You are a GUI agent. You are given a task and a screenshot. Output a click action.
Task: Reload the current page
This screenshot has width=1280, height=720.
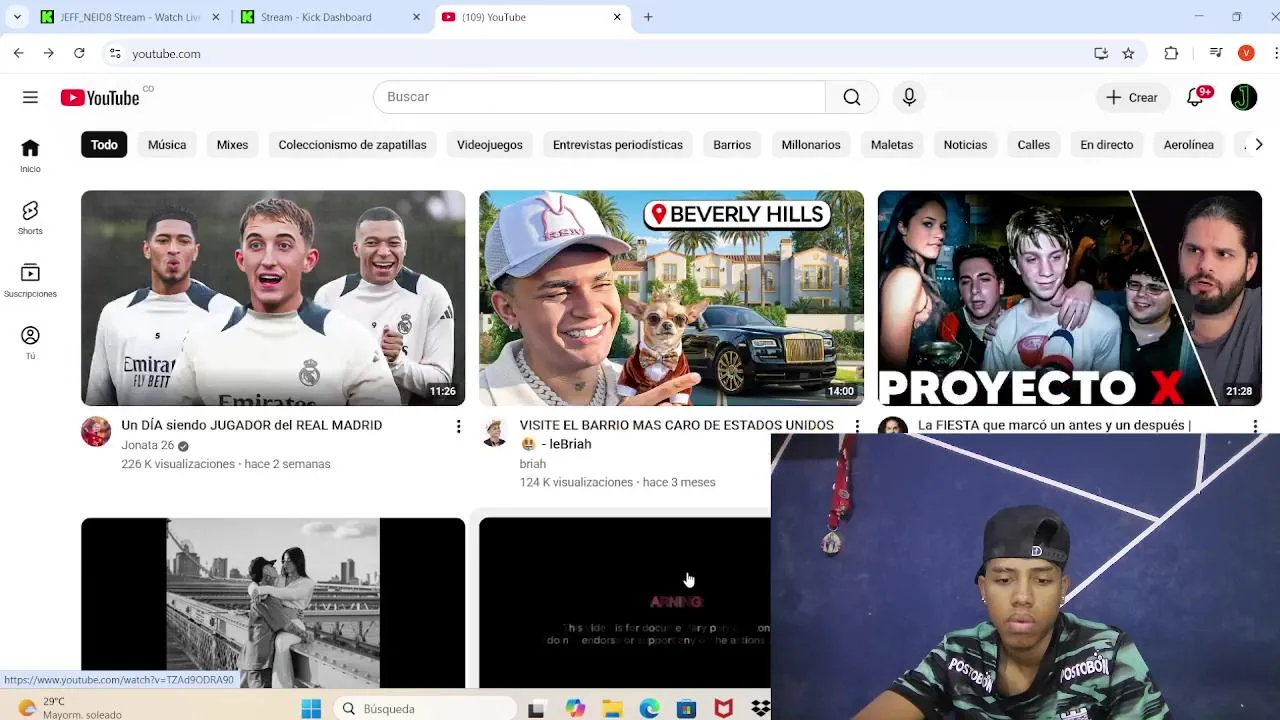79,53
